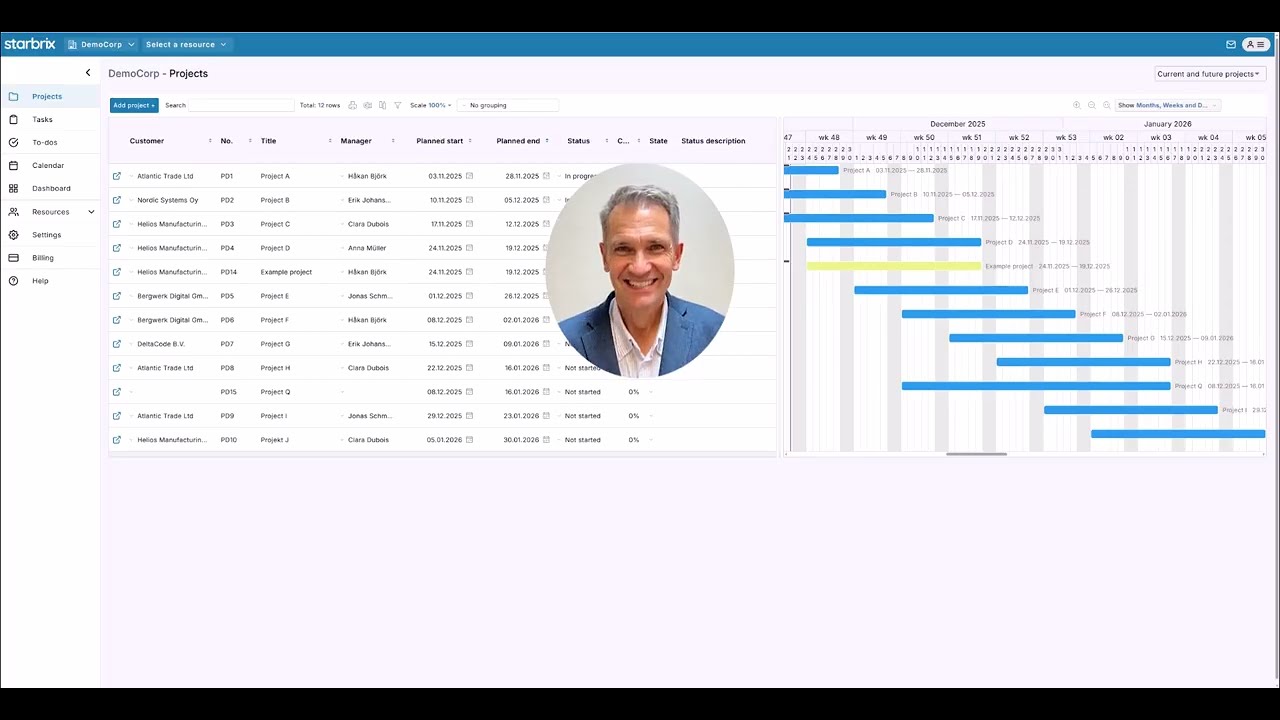Screen dimensions: 1280x720
Task: Open Example project row's open-link icon
Action: click(117, 272)
